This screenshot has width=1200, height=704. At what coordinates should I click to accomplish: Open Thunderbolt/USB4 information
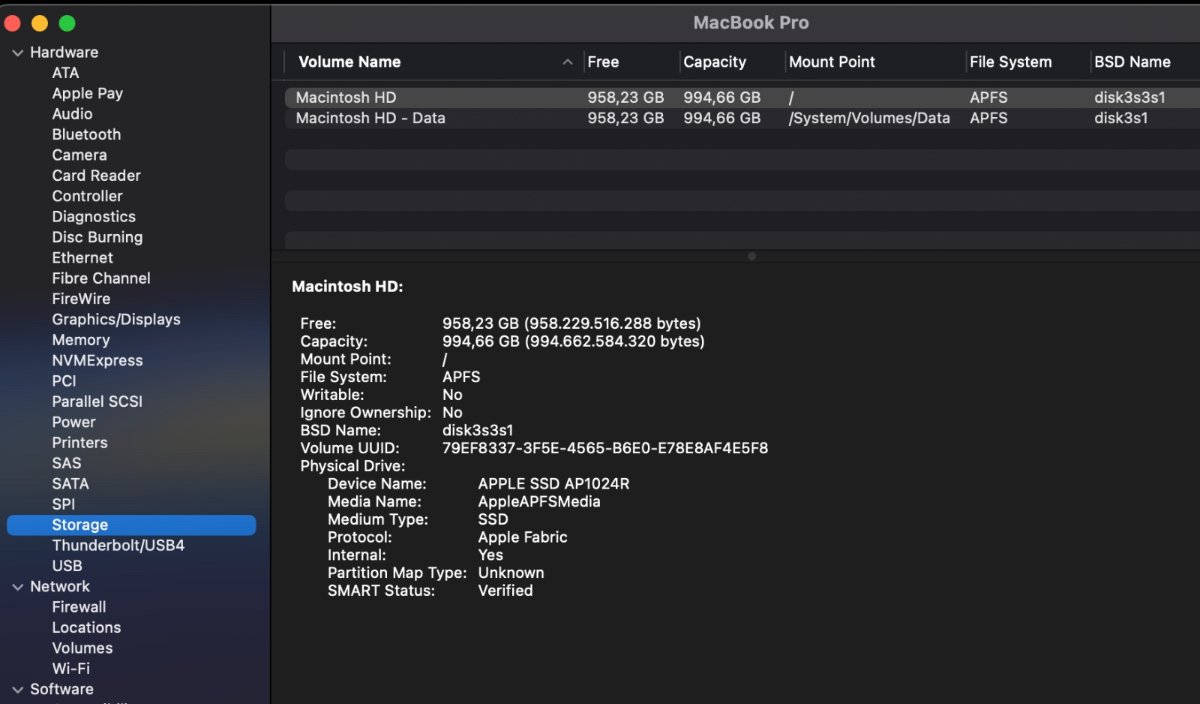118,545
